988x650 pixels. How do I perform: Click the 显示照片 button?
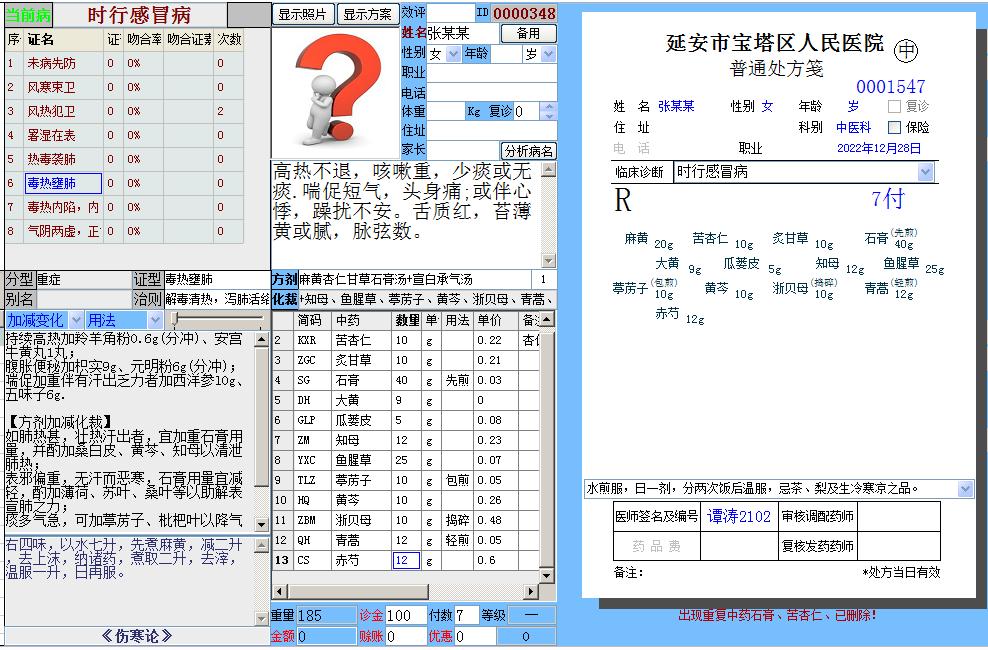coord(303,15)
